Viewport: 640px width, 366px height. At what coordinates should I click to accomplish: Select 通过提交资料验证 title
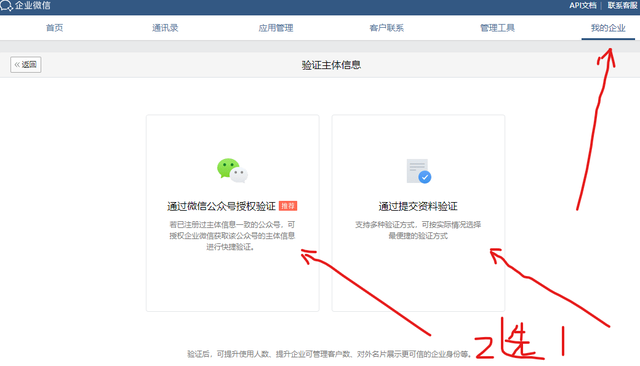coord(418,206)
